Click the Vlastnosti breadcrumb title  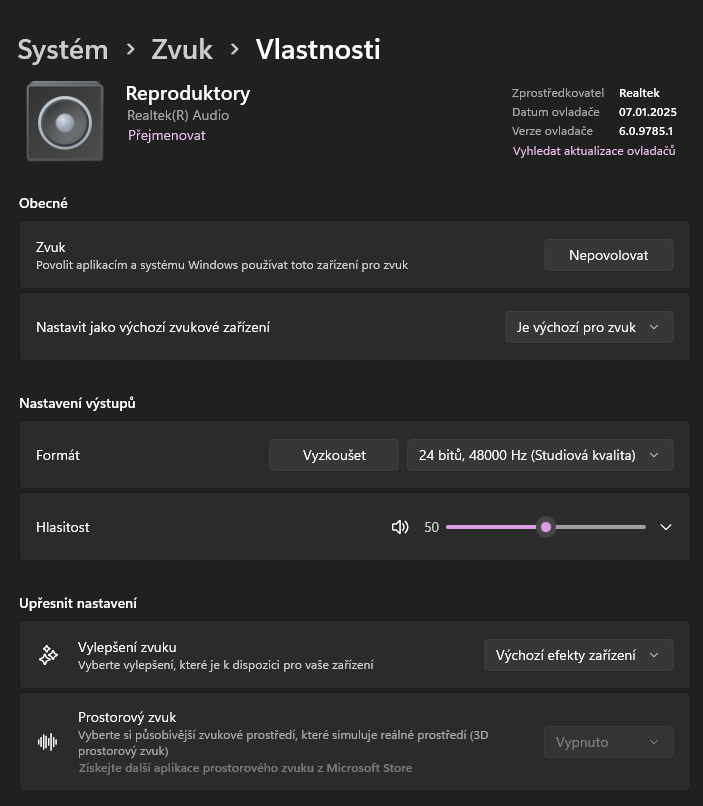318,49
